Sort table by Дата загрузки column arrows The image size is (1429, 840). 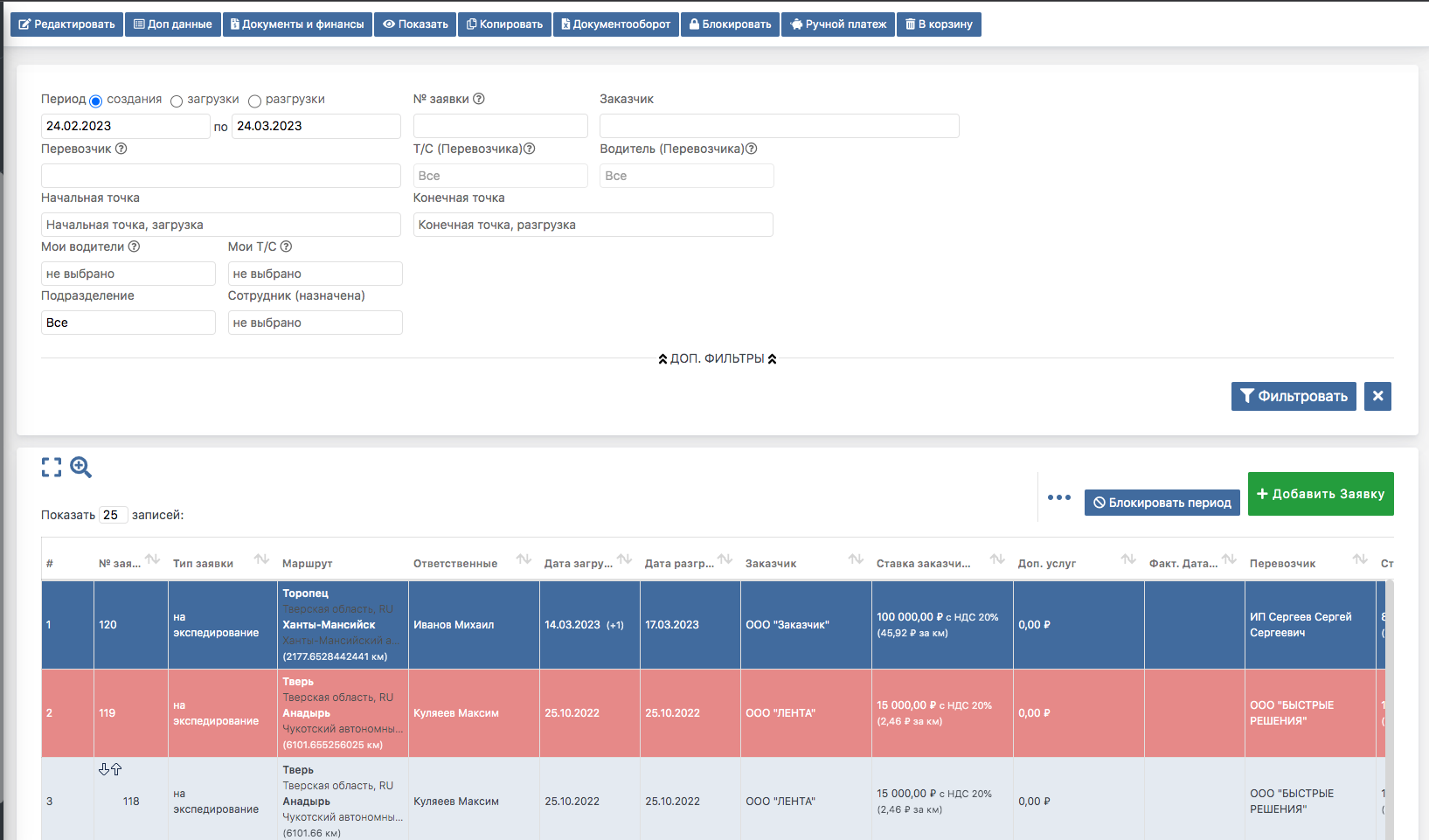click(624, 558)
